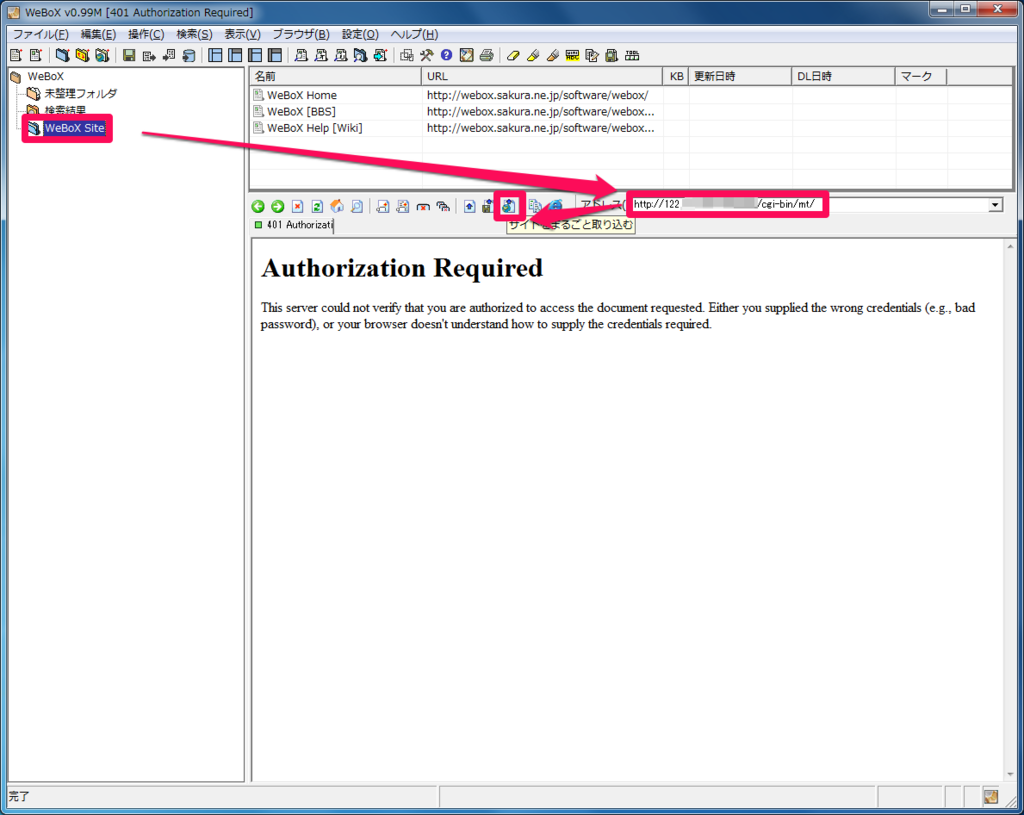Click the close-all-tabs icon
Viewport: 1024px width, 815px height.
tap(443, 206)
